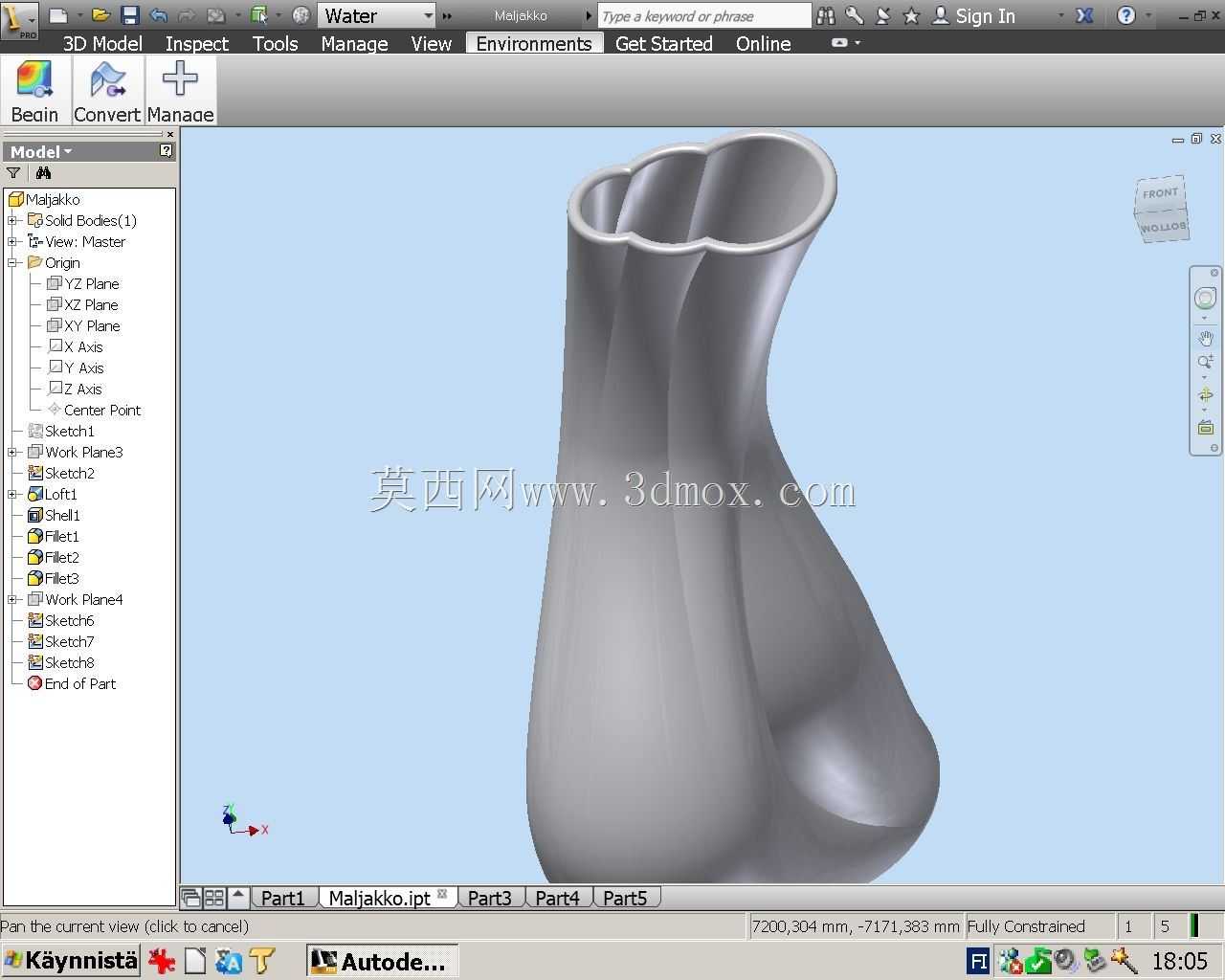Select the Maljakko root node

(x=45, y=199)
